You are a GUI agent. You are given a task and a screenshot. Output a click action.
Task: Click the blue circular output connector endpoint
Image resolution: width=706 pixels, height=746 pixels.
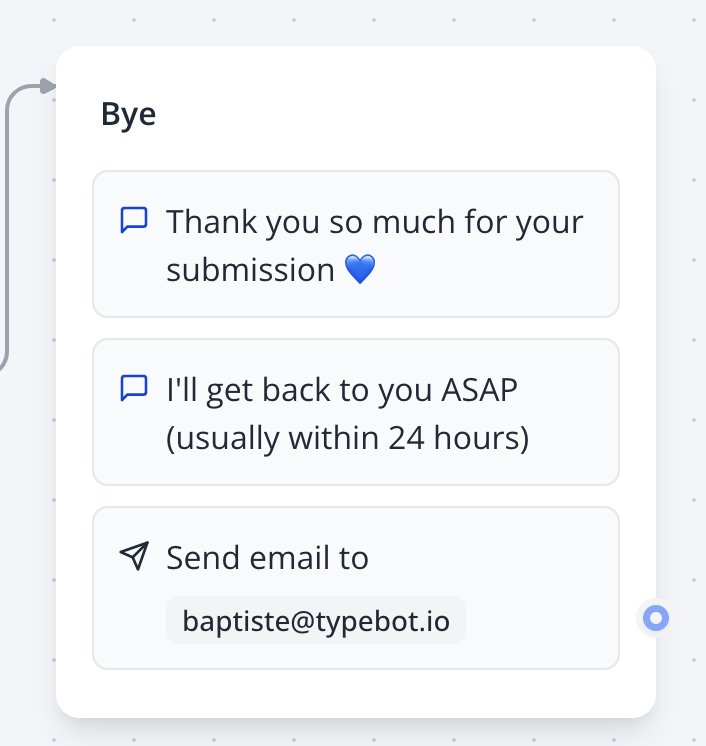[655, 619]
